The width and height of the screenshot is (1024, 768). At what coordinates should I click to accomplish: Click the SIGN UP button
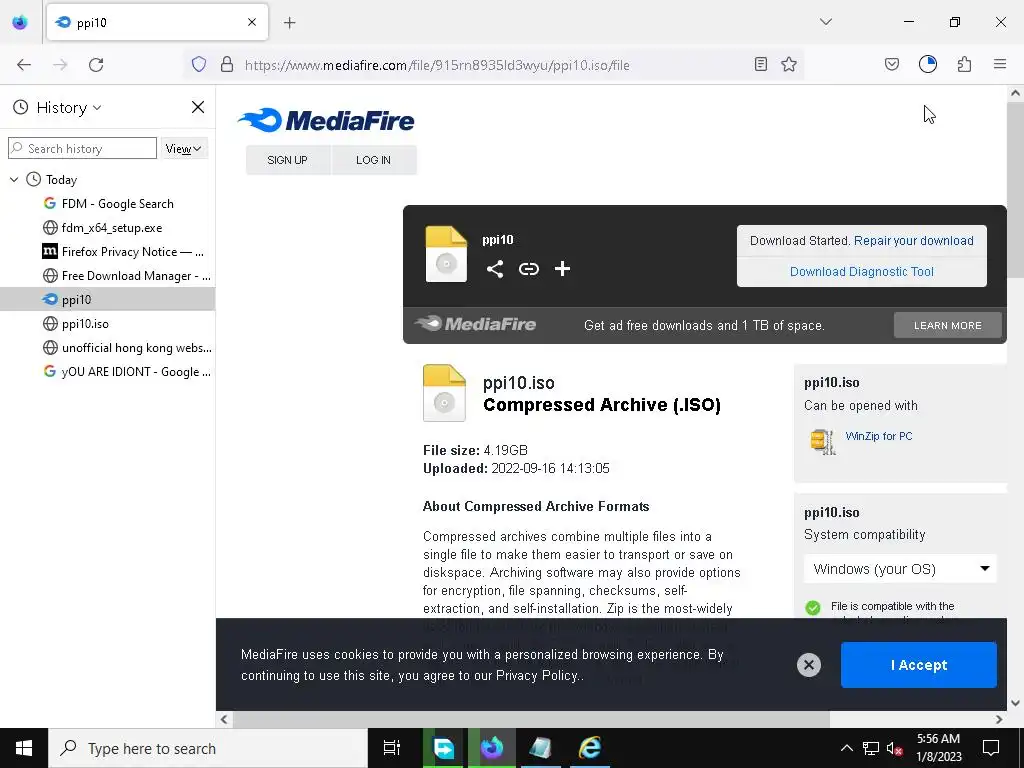pos(287,160)
